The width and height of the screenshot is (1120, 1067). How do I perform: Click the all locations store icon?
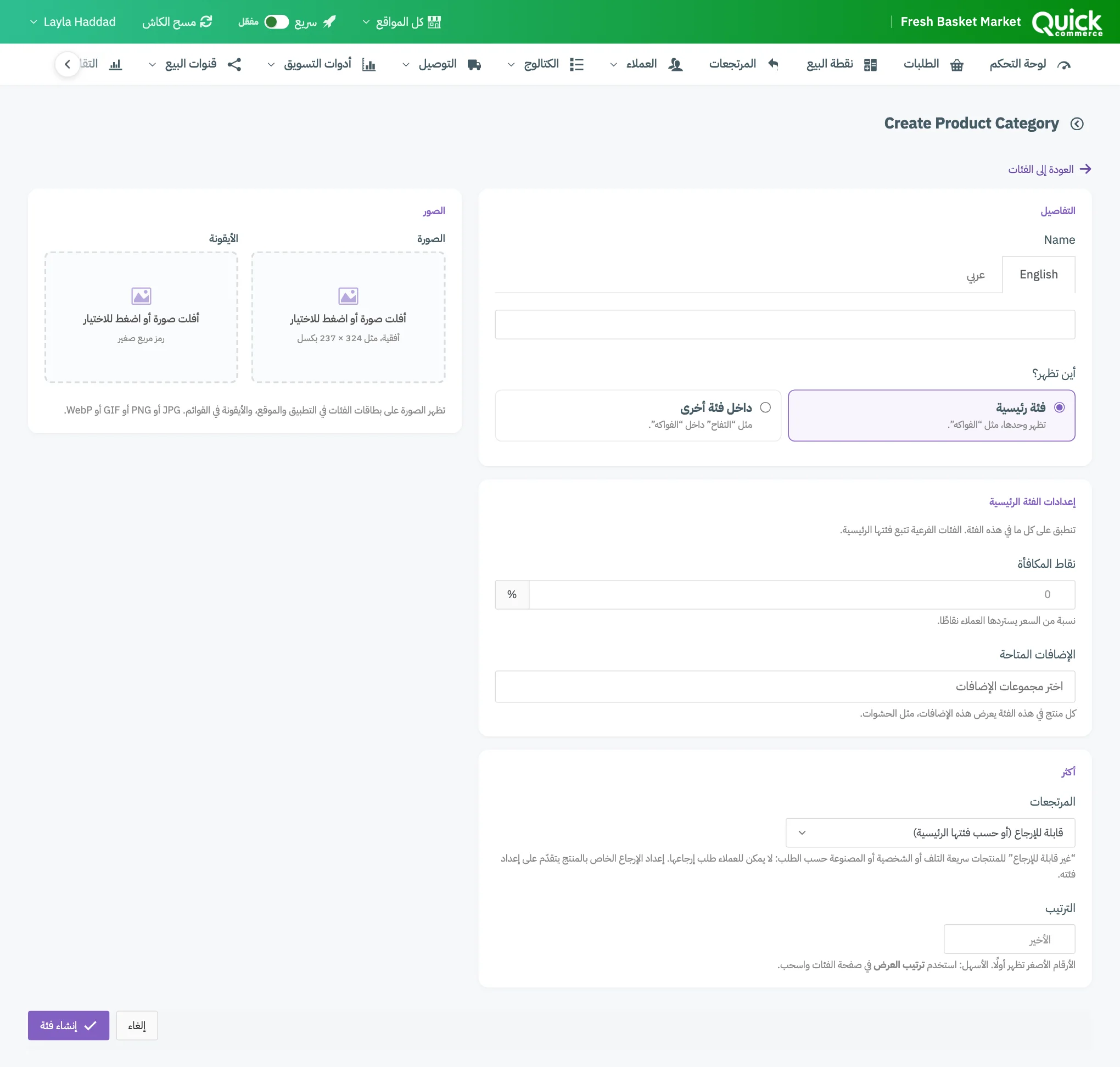click(434, 21)
